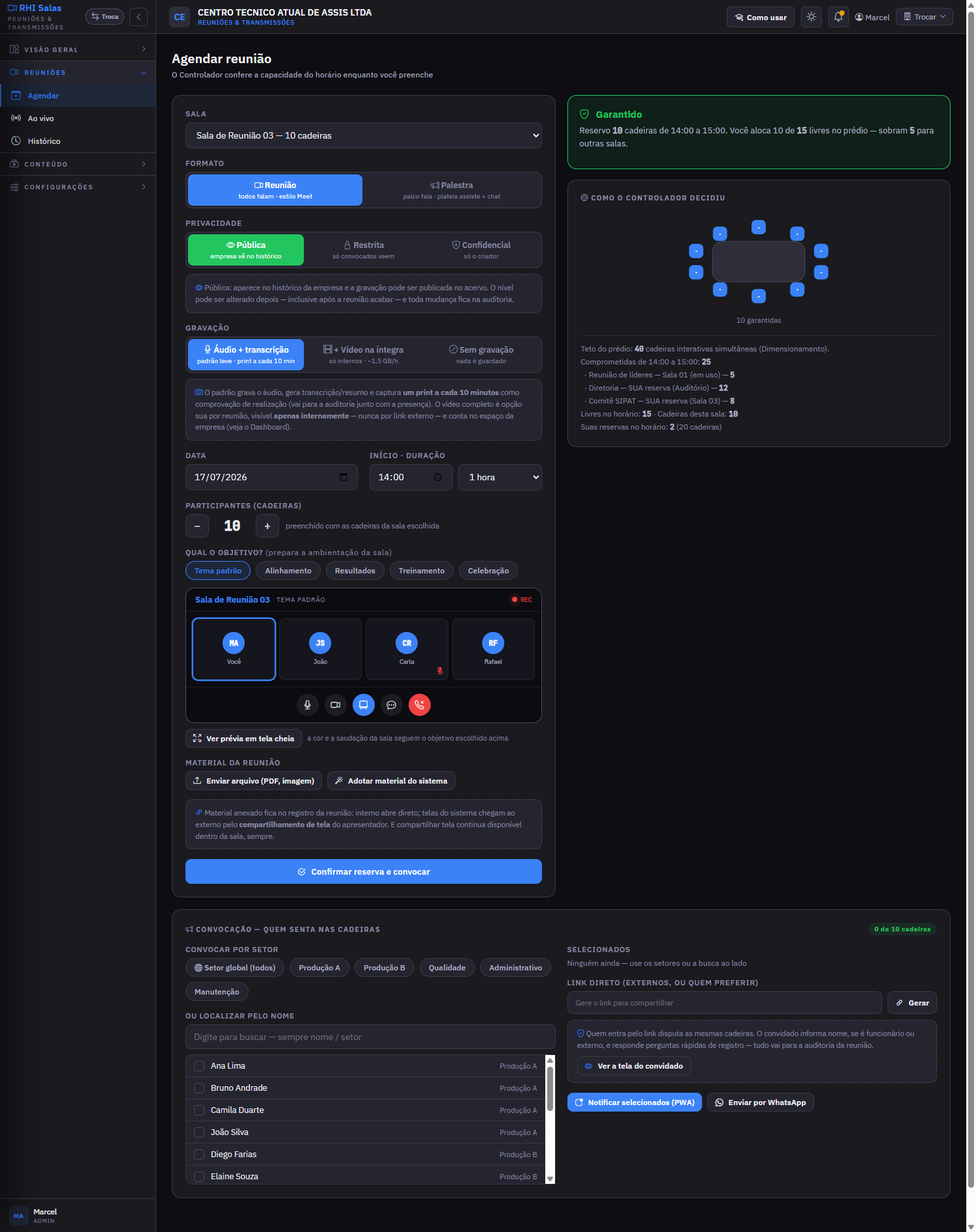Filter by Manutenção sector chip

click(217, 992)
